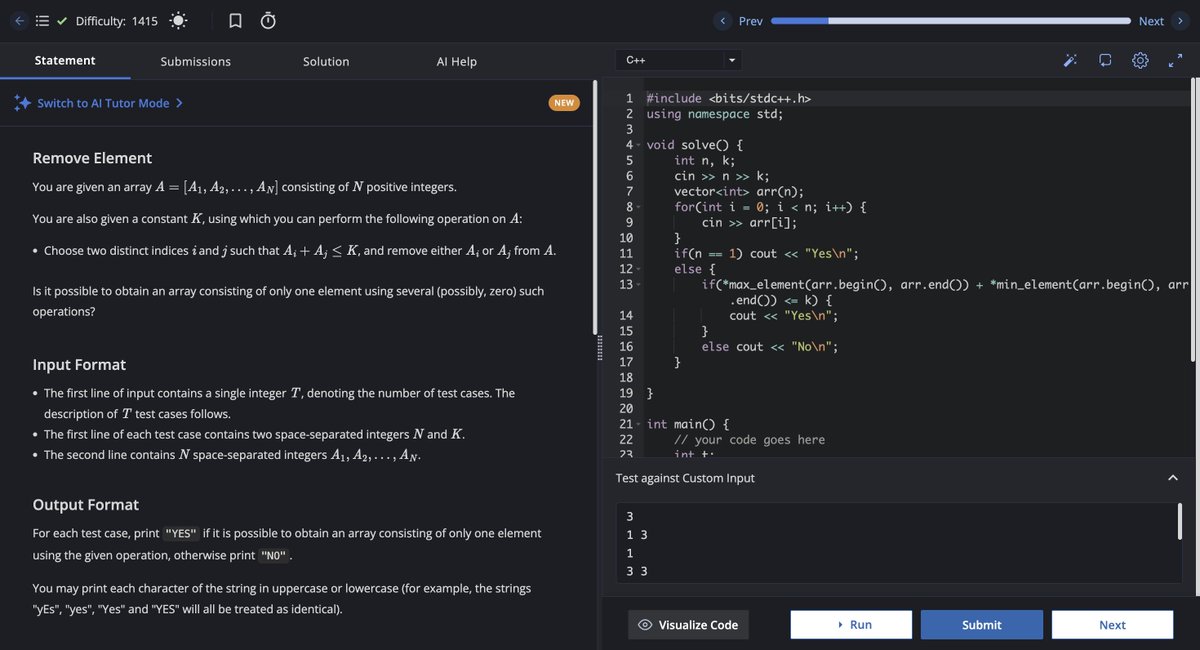
Task: Start the problem timer stopwatch
Action: pos(267,19)
